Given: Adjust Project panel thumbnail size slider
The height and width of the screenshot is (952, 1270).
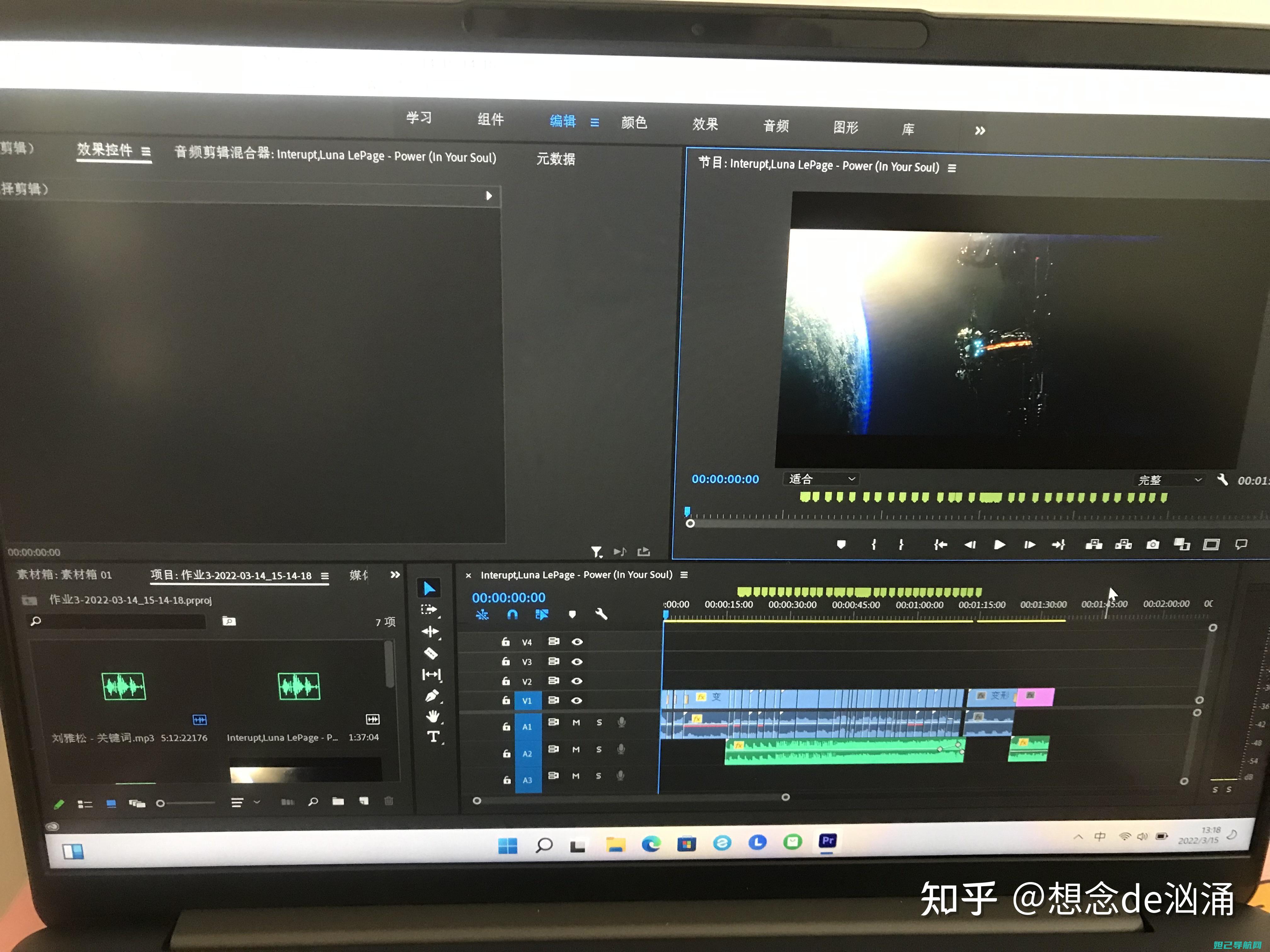Looking at the screenshot, I should coord(185,803).
